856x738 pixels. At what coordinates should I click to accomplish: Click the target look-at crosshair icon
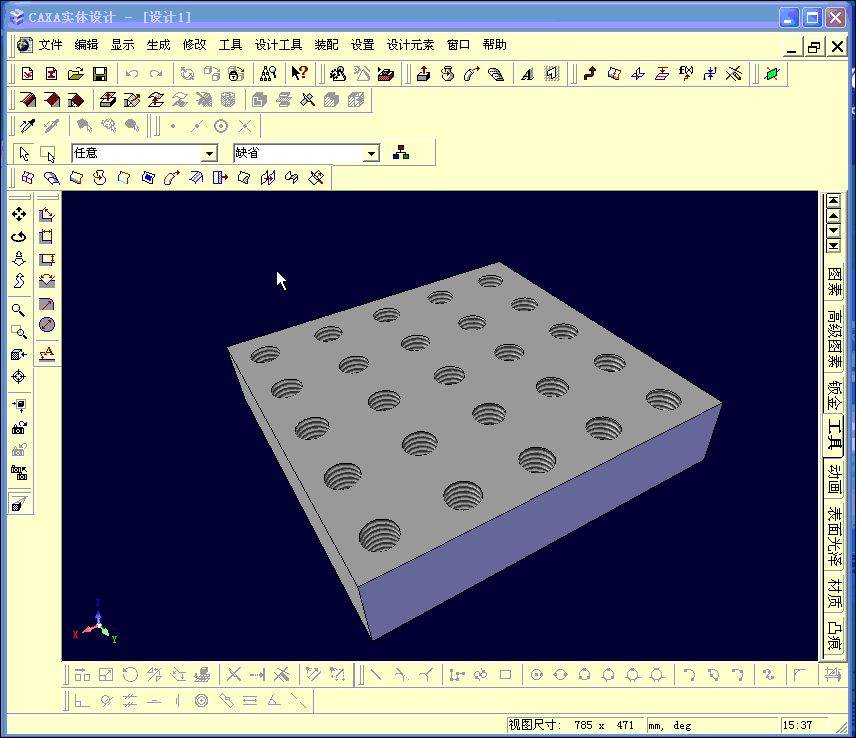[x=19, y=377]
